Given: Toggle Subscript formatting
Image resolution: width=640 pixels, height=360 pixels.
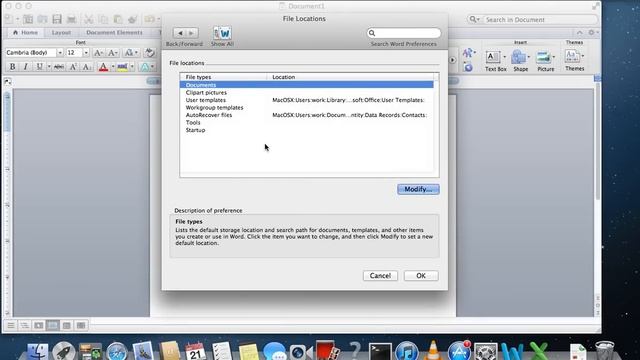Looking at the screenshot, I should 87,67.
